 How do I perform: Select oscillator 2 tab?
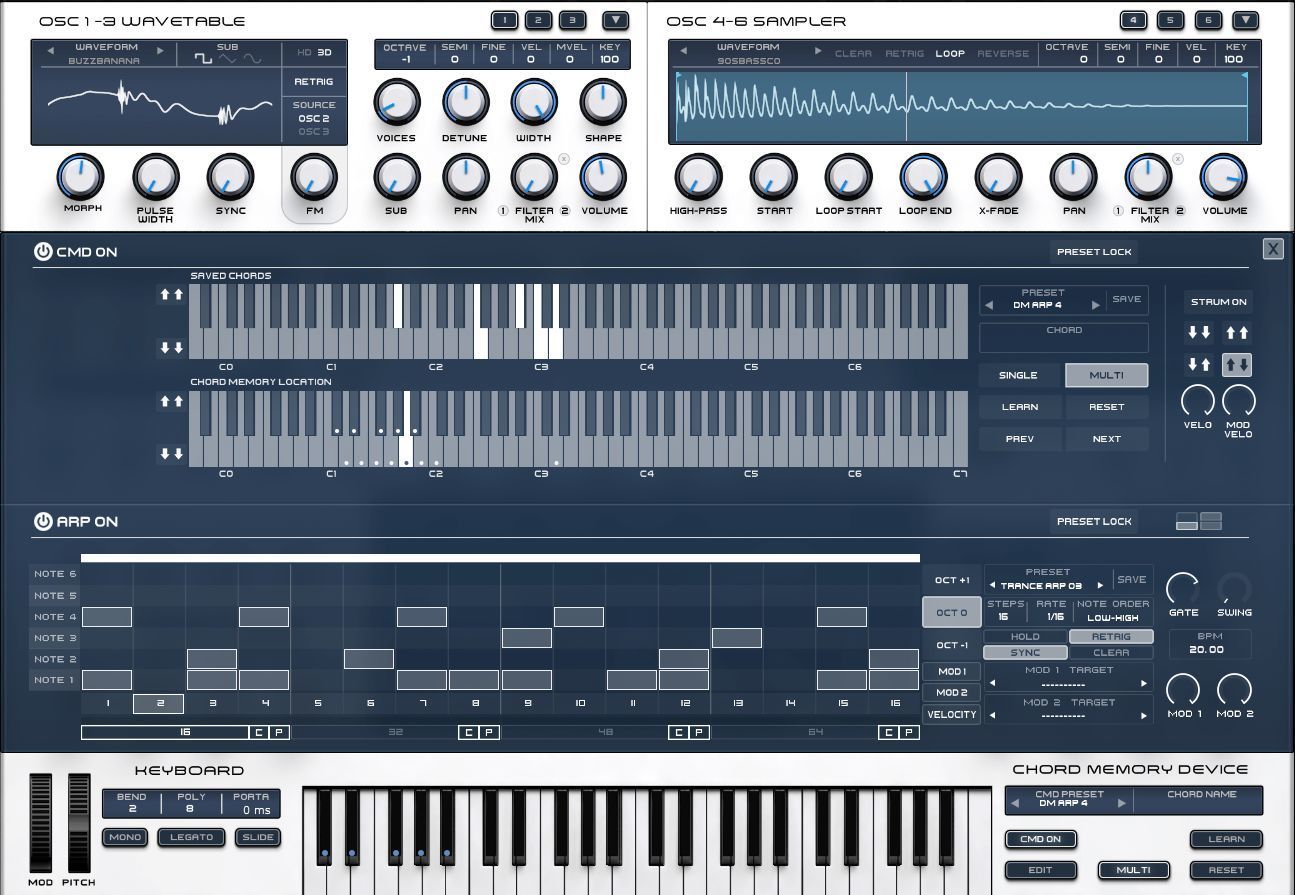[538, 20]
